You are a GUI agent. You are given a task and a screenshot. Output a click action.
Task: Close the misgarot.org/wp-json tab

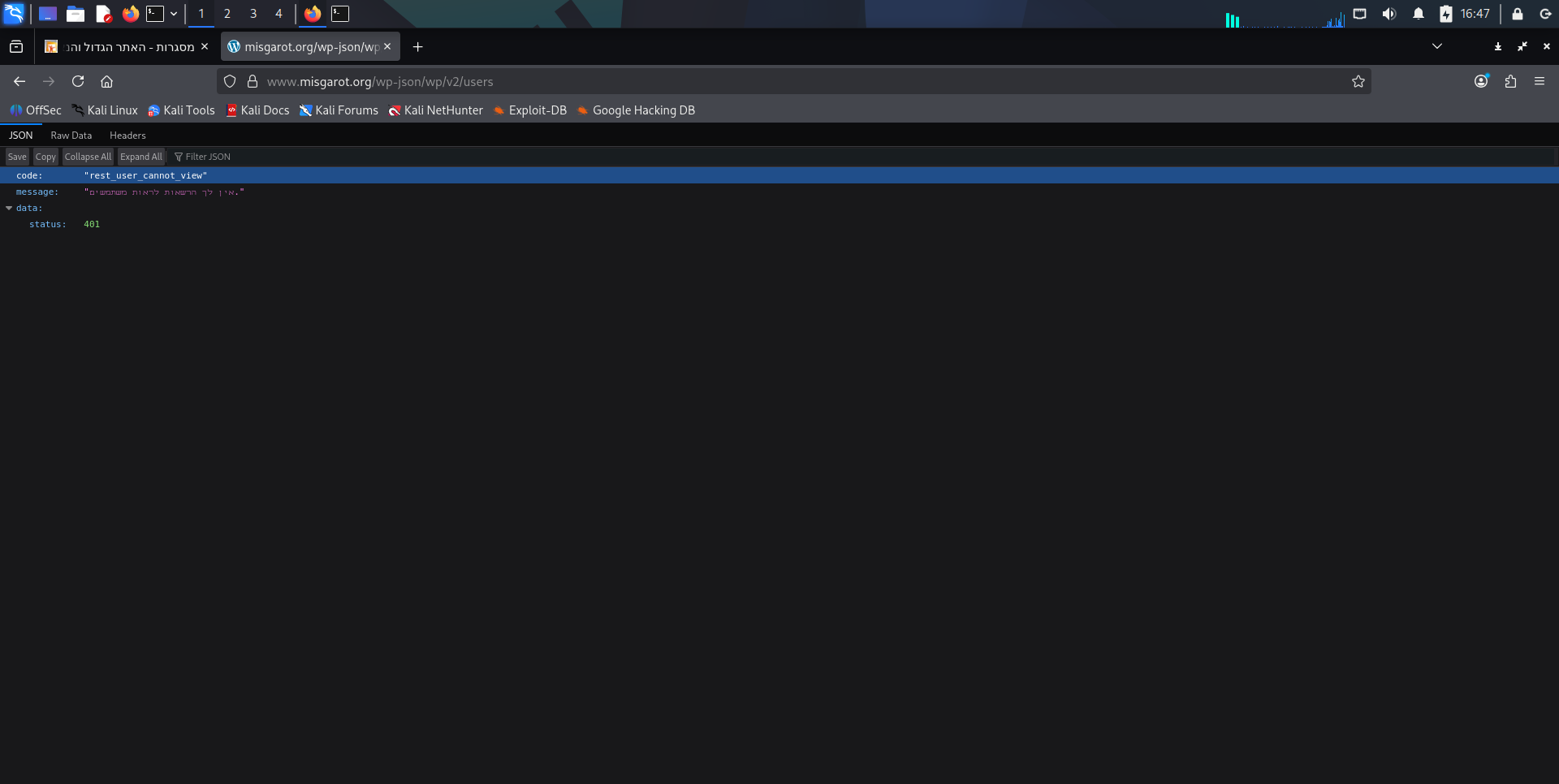(x=387, y=47)
